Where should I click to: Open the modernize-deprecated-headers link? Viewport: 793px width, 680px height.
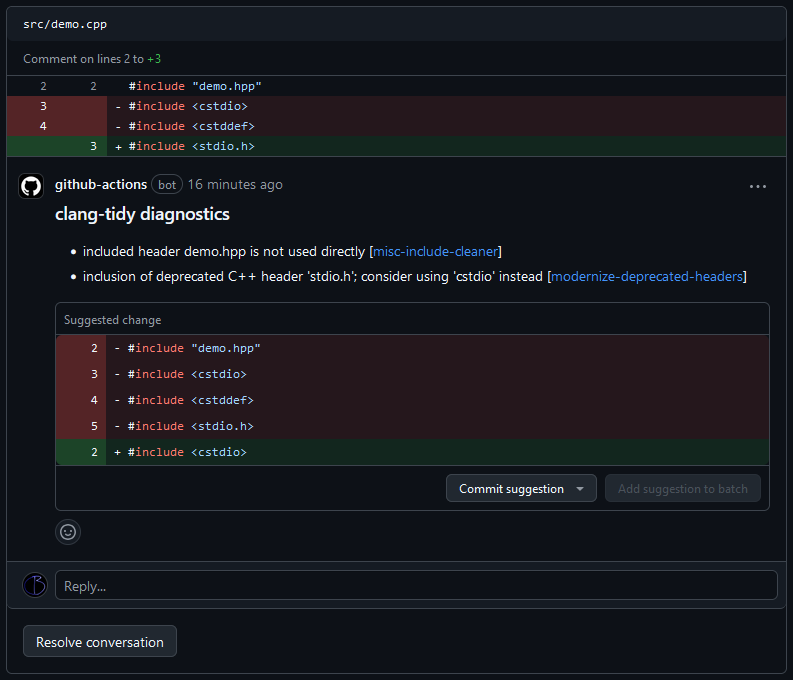(x=647, y=276)
